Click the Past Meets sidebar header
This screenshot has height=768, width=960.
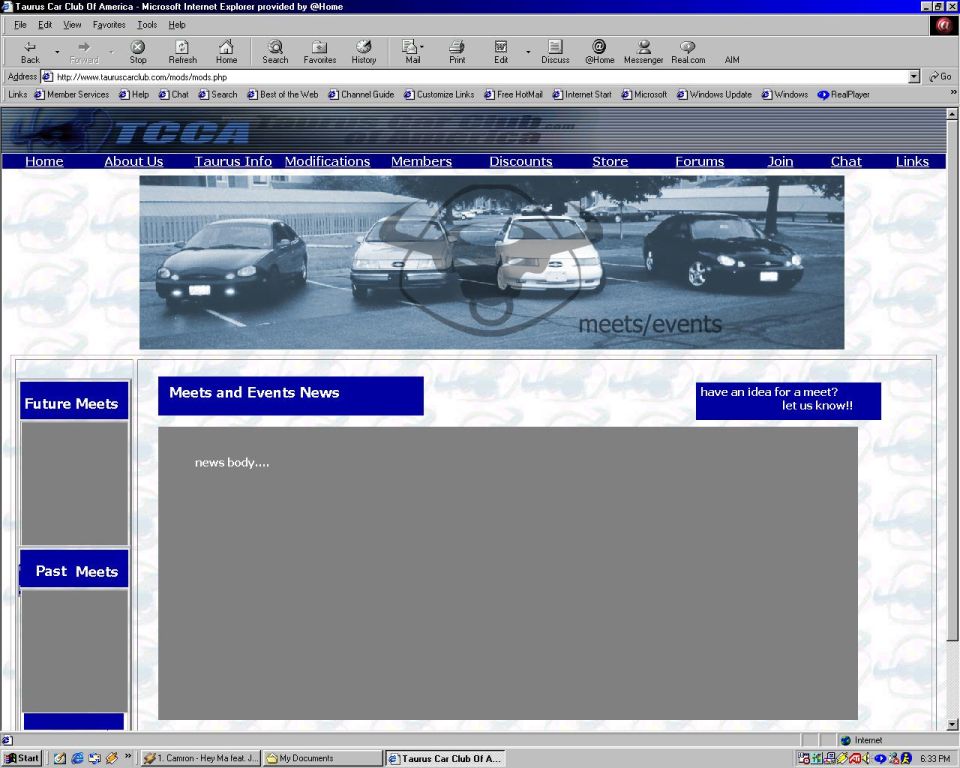pyautogui.click(x=74, y=569)
